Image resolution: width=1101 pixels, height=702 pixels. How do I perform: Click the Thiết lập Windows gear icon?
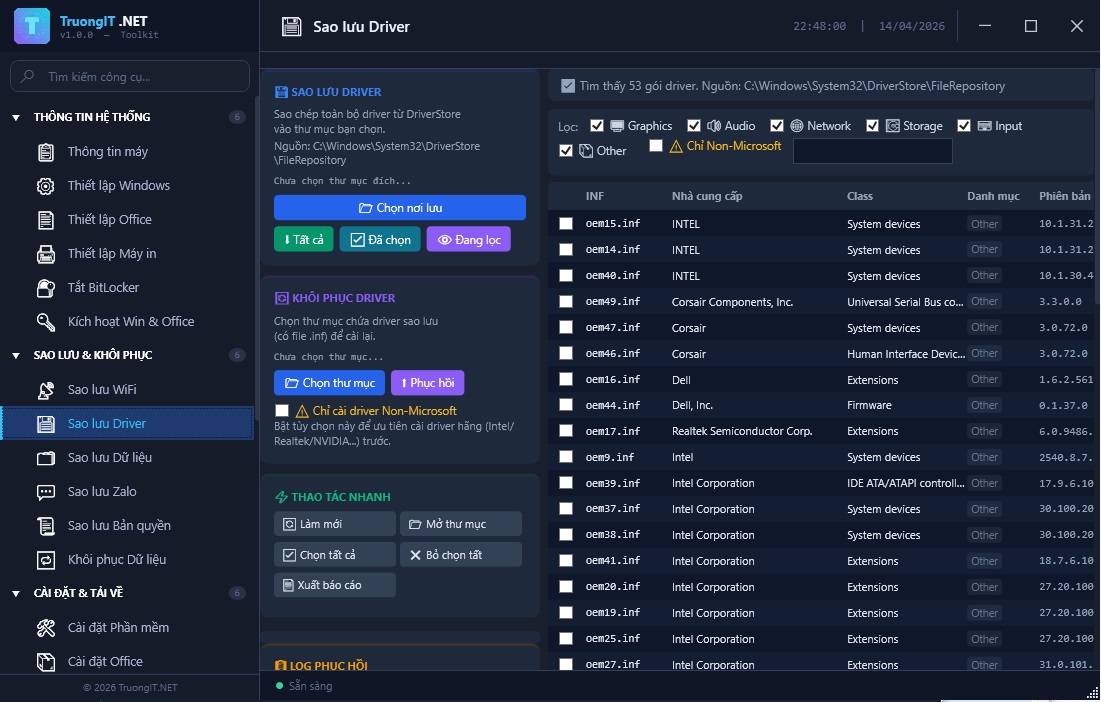coord(46,186)
